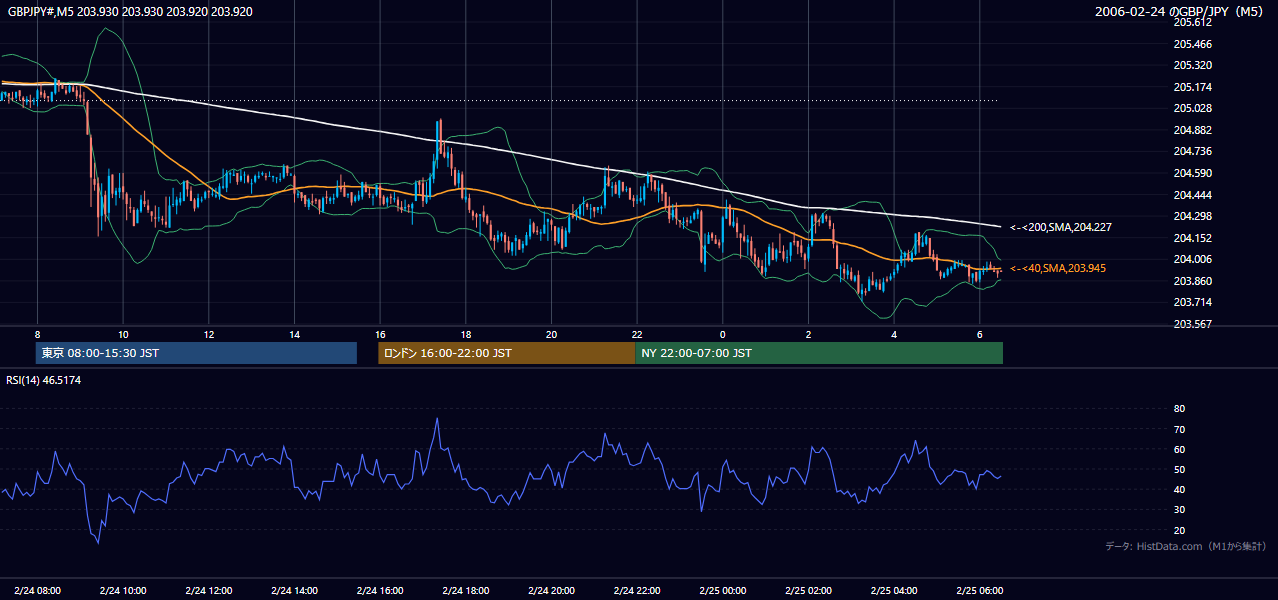The width and height of the screenshot is (1278, 600).
Task: Select the 東京 08:00-15:30 JST session bar
Action: (196, 353)
